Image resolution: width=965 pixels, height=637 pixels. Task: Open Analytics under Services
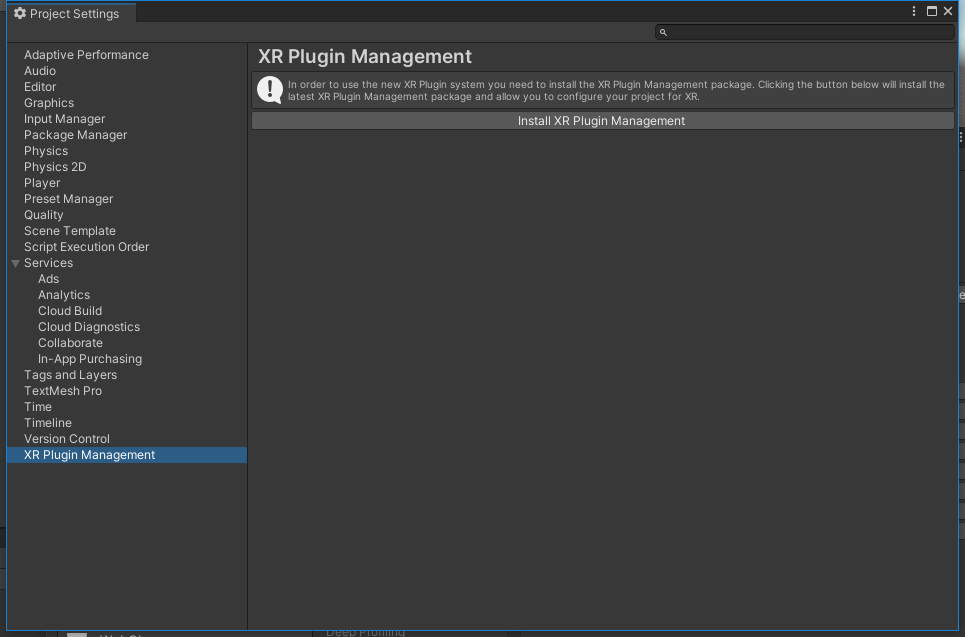pyautogui.click(x=64, y=295)
